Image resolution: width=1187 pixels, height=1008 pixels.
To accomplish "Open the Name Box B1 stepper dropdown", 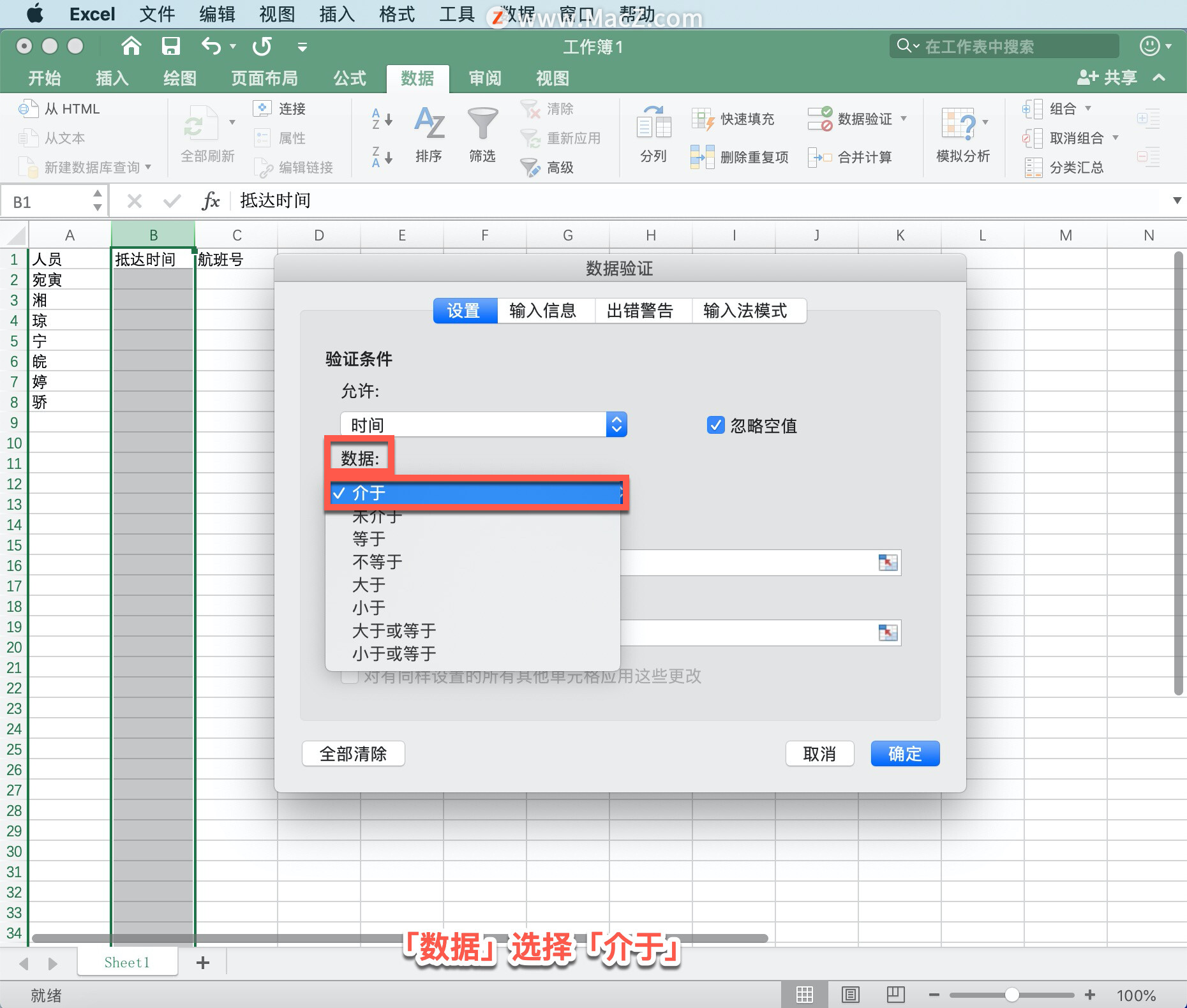I will pos(97,201).
